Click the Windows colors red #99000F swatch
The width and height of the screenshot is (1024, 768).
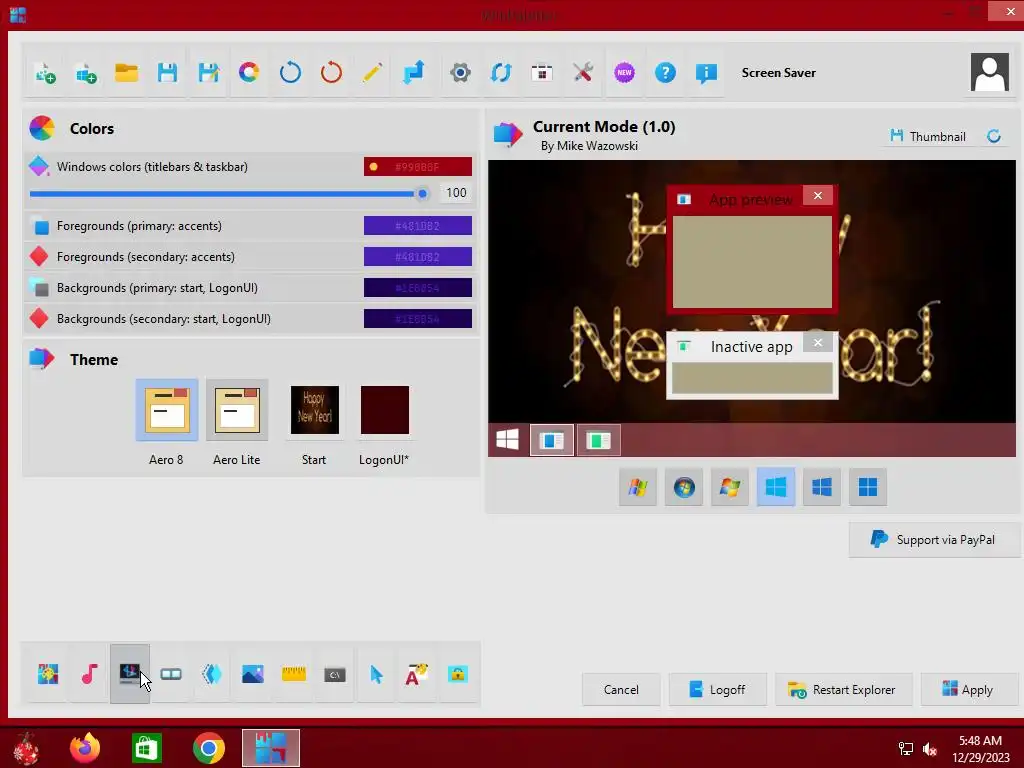(418, 167)
